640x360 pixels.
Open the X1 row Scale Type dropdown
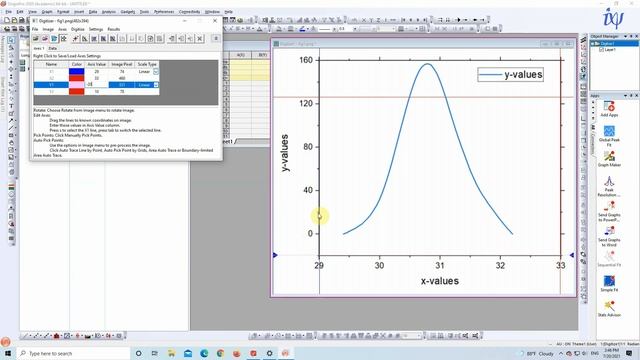(x=156, y=71)
